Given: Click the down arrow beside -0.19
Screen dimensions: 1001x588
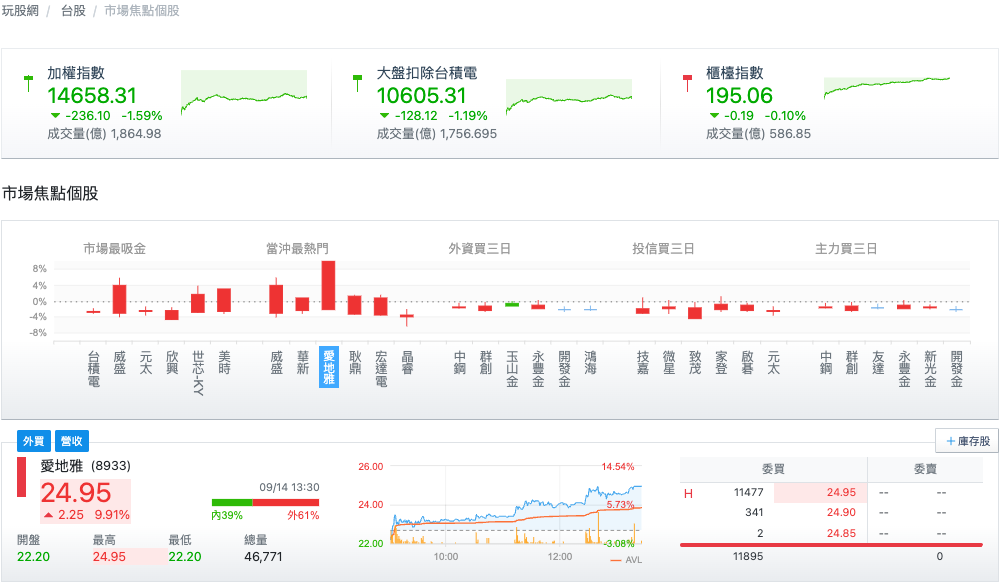Looking at the screenshot, I should (714, 116).
